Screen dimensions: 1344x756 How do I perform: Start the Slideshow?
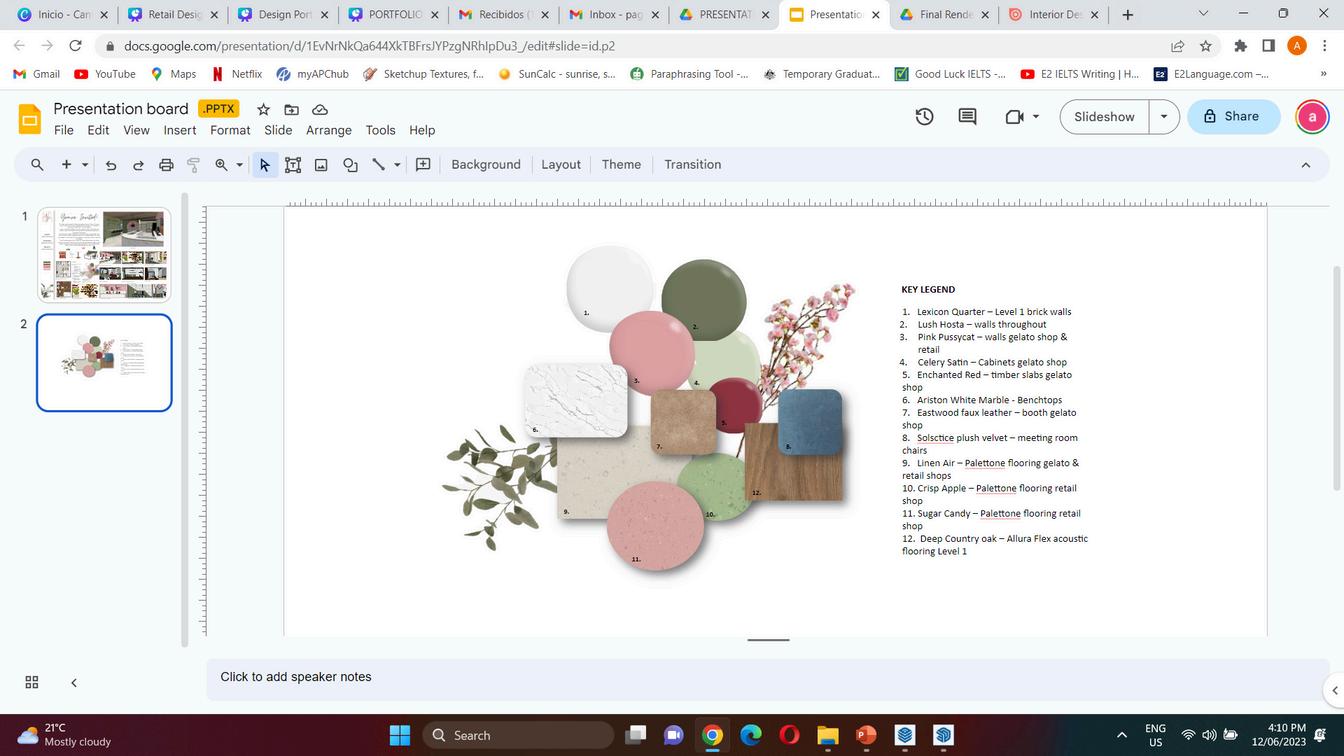click(x=1104, y=117)
